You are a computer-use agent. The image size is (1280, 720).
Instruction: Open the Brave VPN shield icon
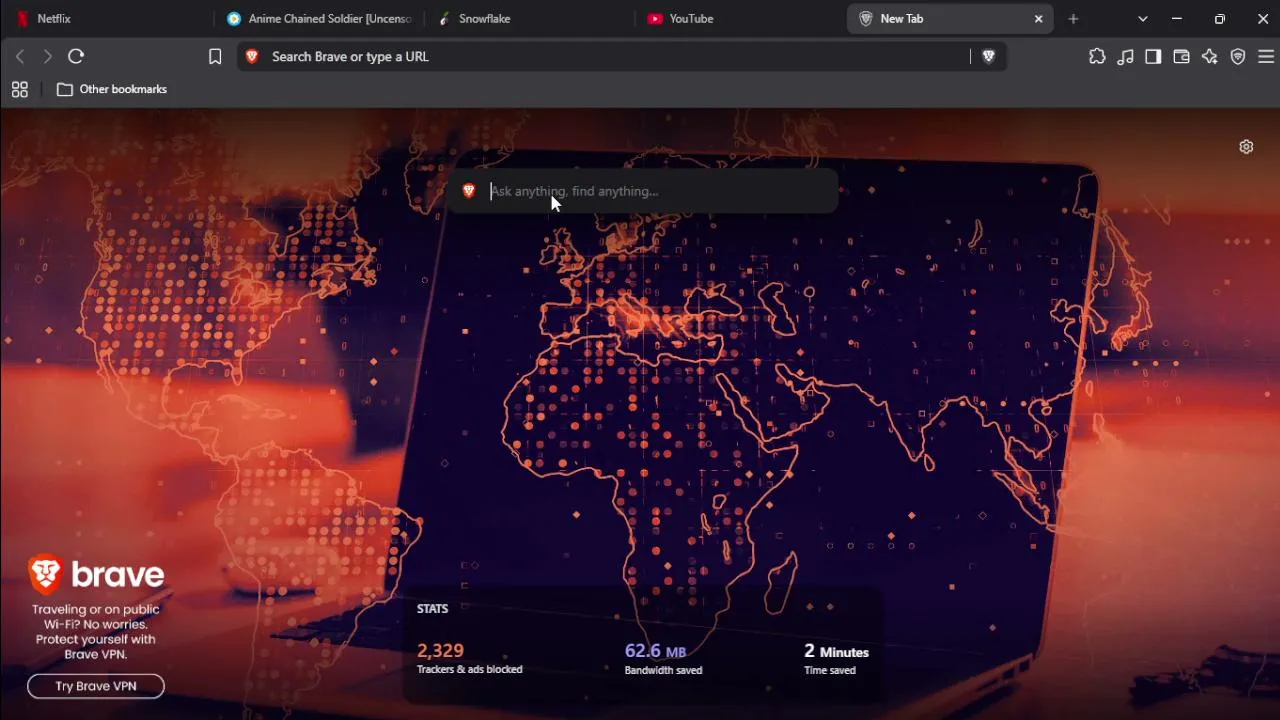click(1238, 57)
